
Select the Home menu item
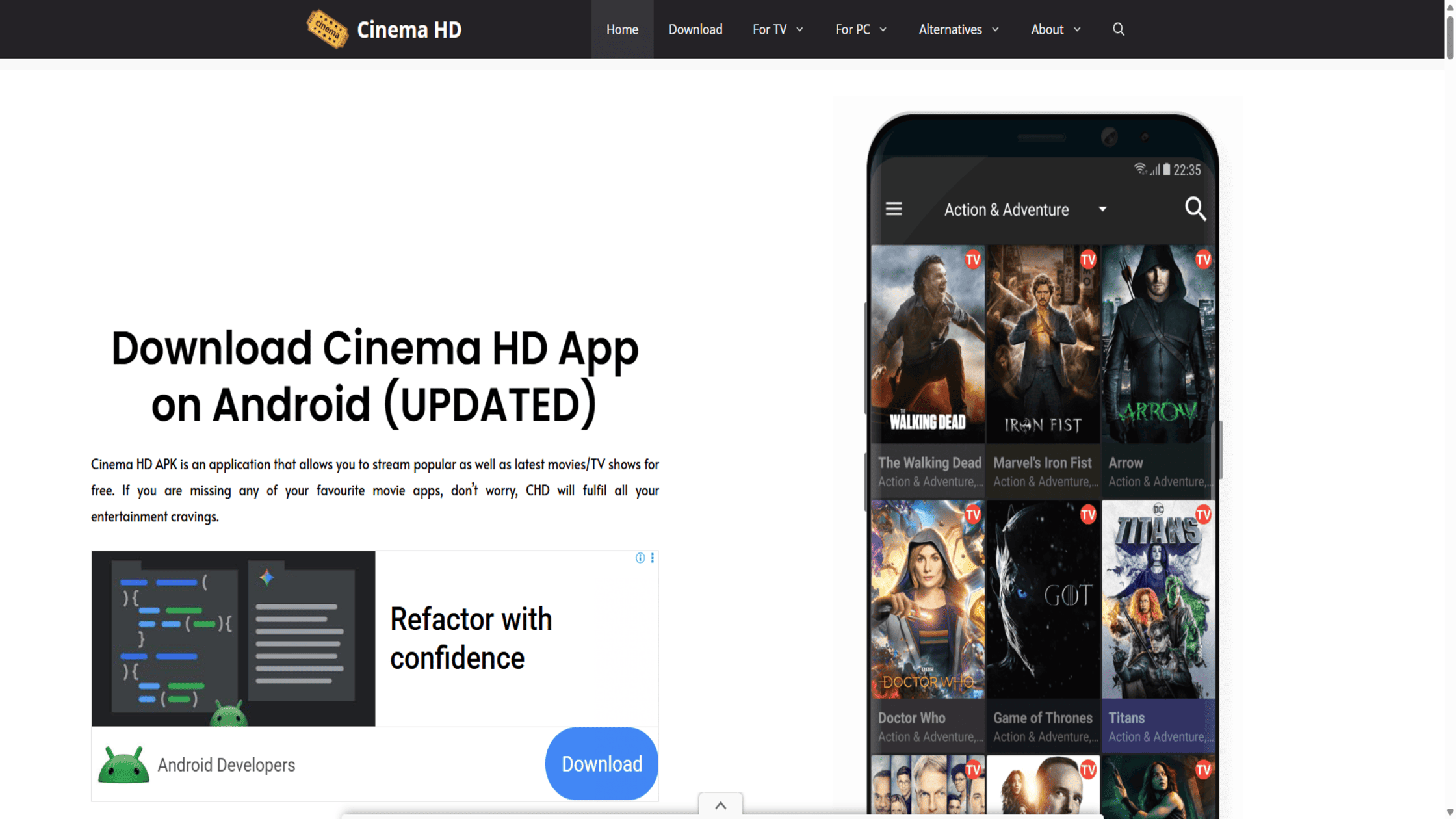click(x=621, y=29)
